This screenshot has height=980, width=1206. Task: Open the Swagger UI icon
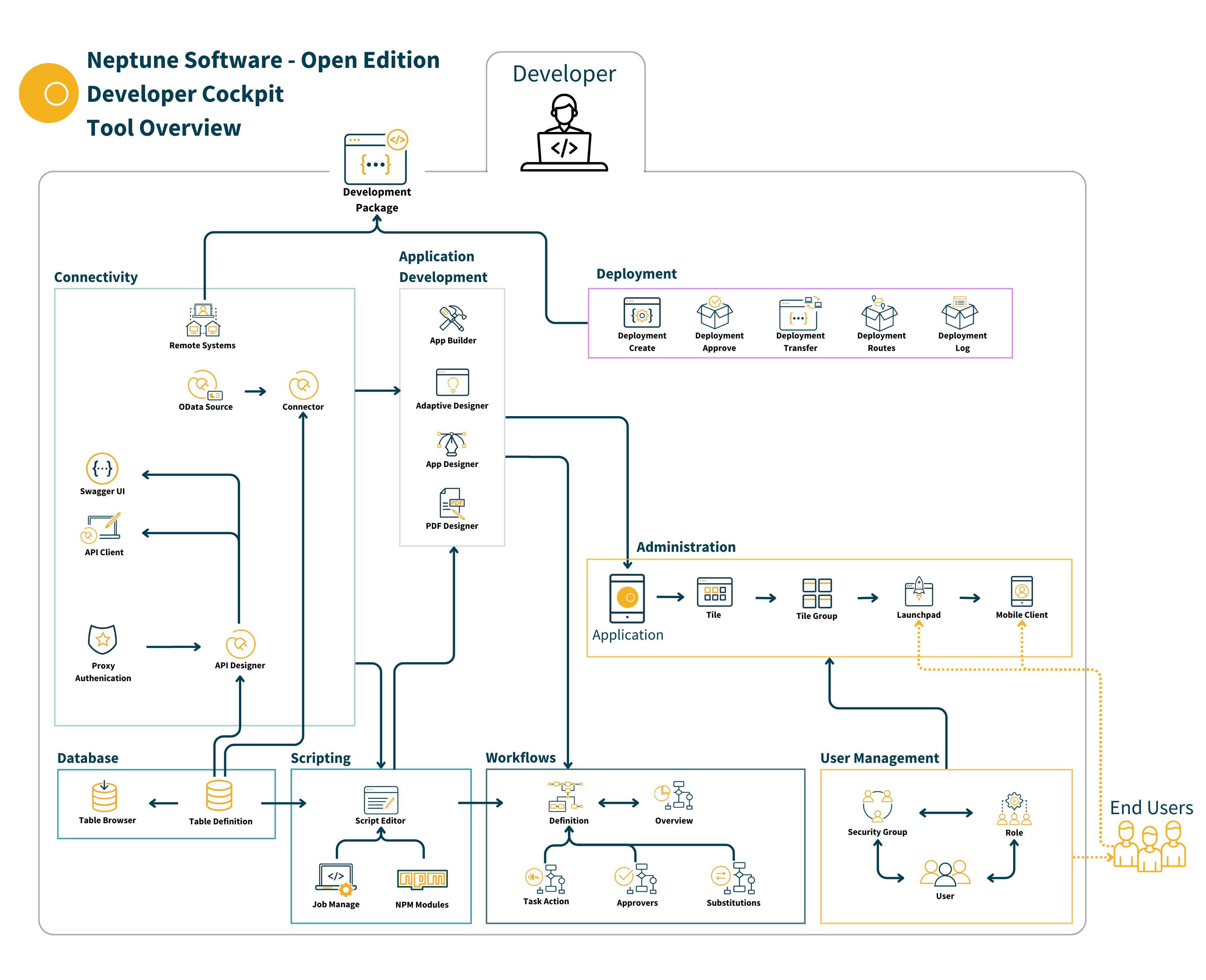[x=102, y=469]
